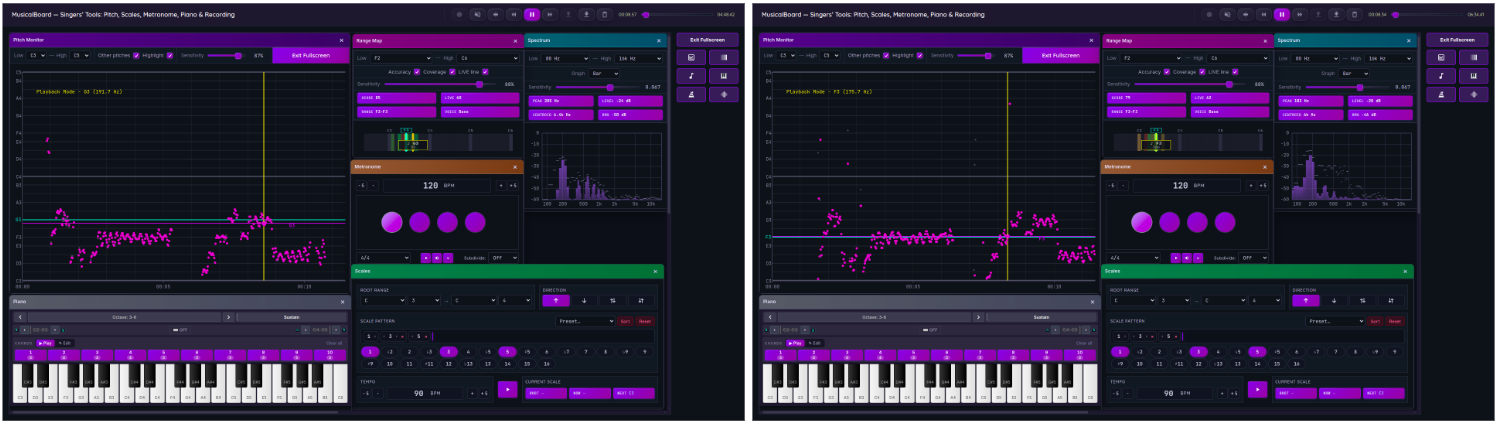The width and height of the screenshot is (1498, 425).
Task: Open Spectrum Graph Bar dropdown in left window
Action: (x=605, y=73)
